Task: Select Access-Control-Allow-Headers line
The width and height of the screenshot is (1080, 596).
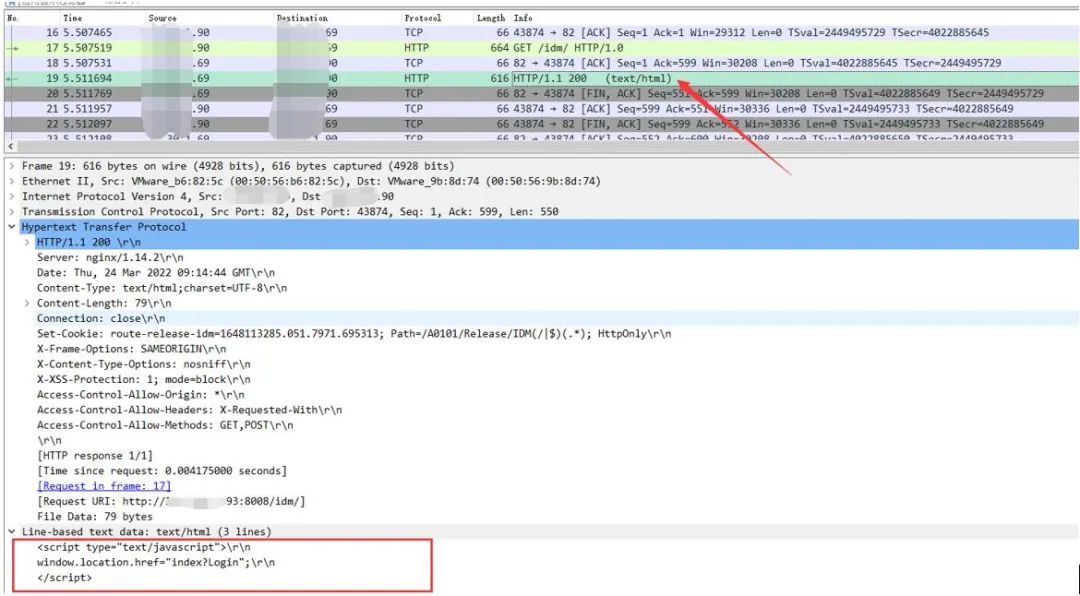Action: pyautogui.click(x=189, y=409)
